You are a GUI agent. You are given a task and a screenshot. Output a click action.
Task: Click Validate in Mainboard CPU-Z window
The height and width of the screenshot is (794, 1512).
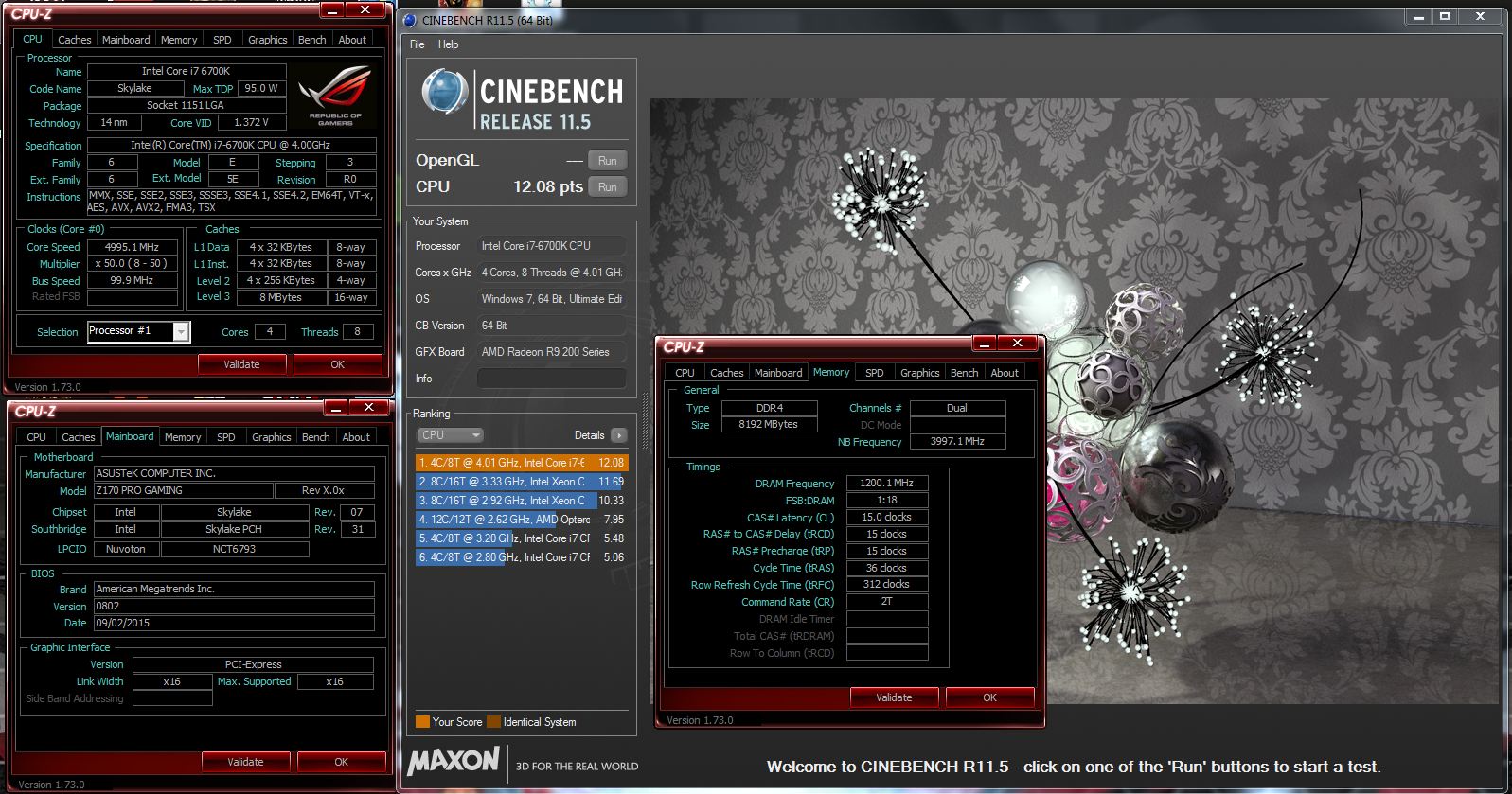click(x=245, y=762)
